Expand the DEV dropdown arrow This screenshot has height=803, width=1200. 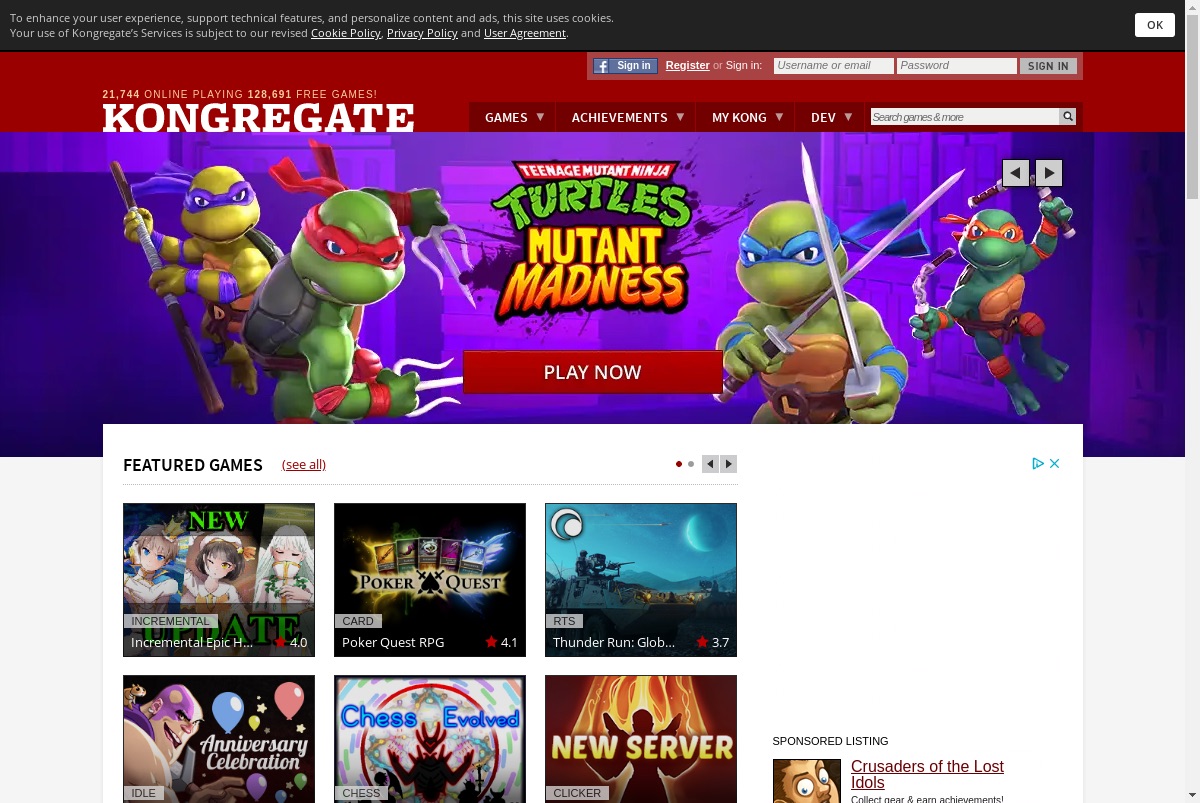click(848, 117)
